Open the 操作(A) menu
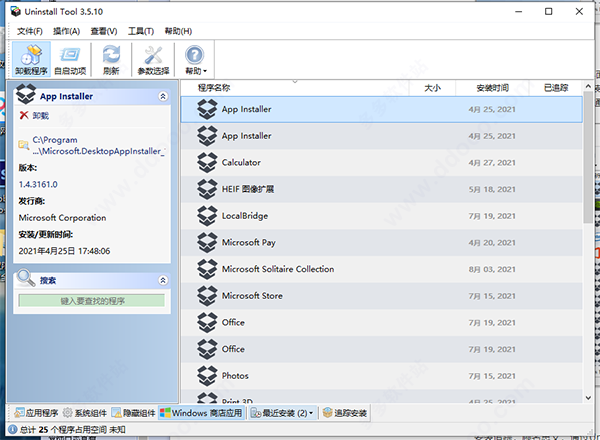 coord(66,31)
